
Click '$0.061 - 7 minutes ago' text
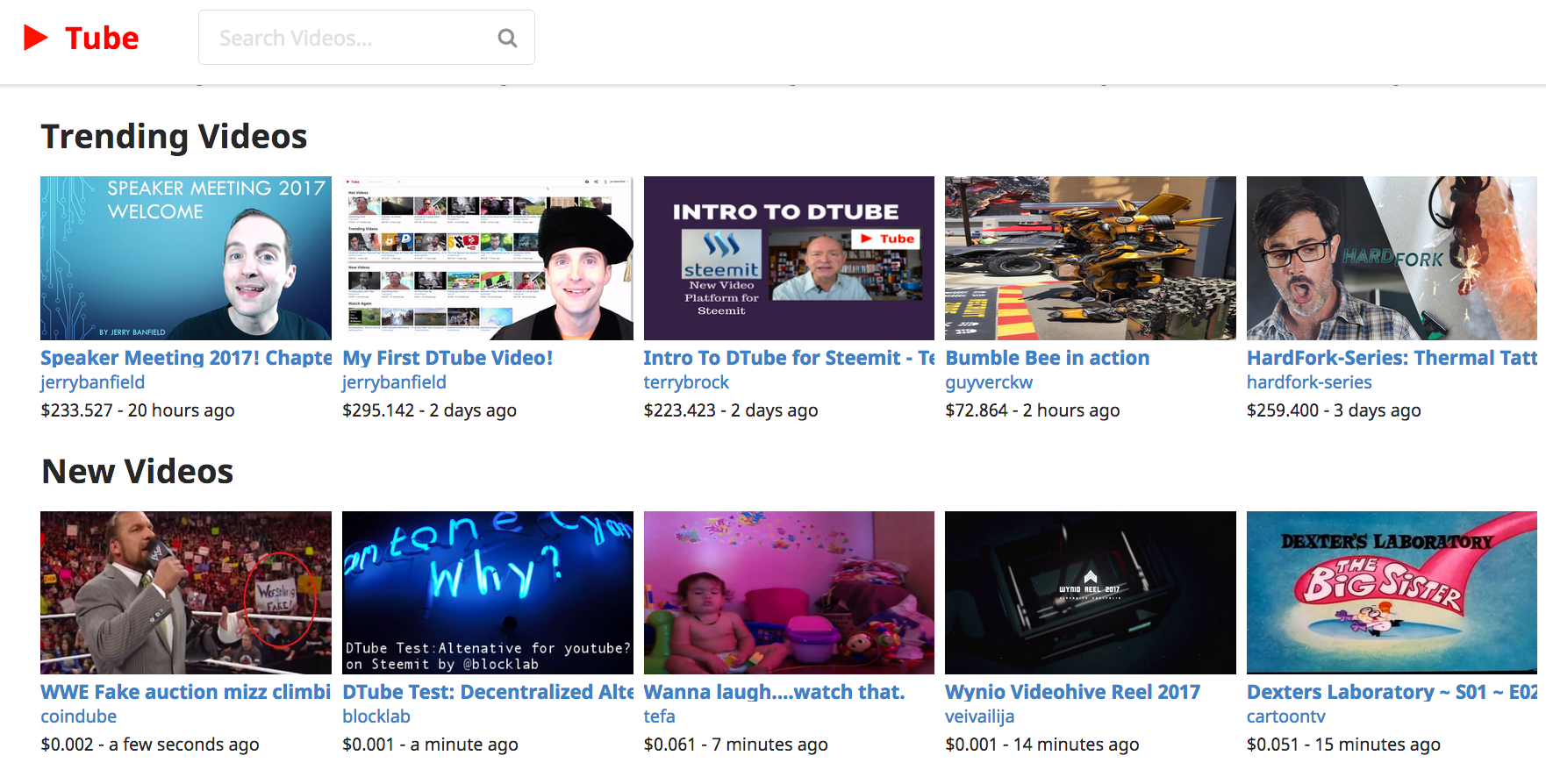coord(736,745)
